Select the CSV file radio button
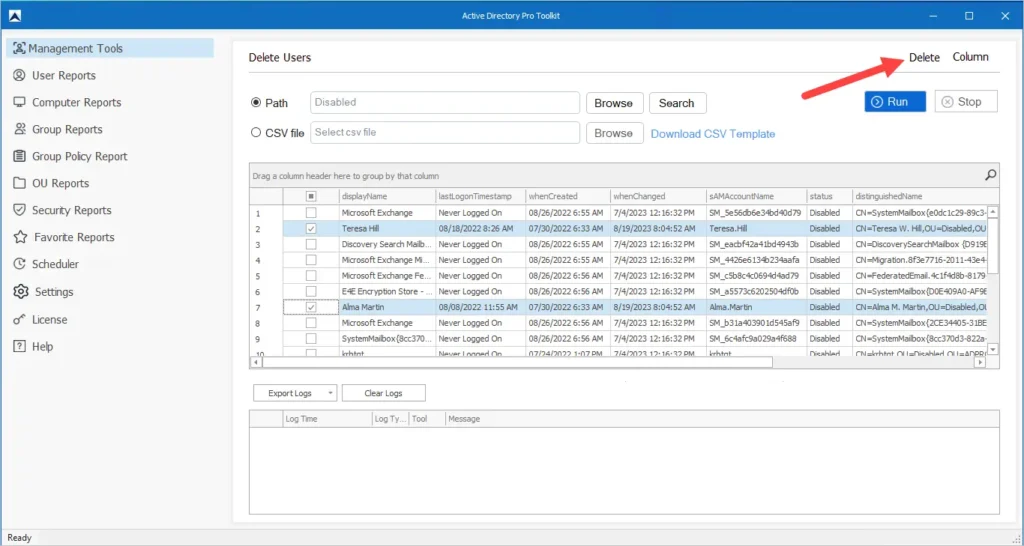This screenshot has height=546, width=1024. (256, 133)
